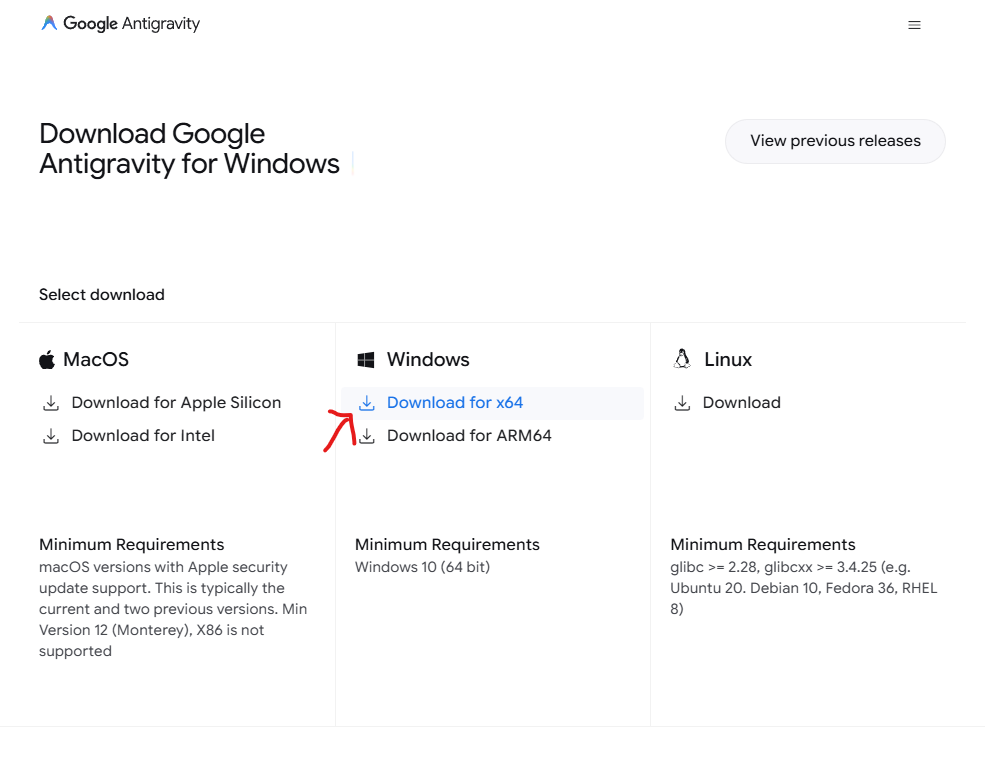This screenshot has height=780, width=985.
Task: Open the hamburger menu icon
Action: [x=914, y=25]
